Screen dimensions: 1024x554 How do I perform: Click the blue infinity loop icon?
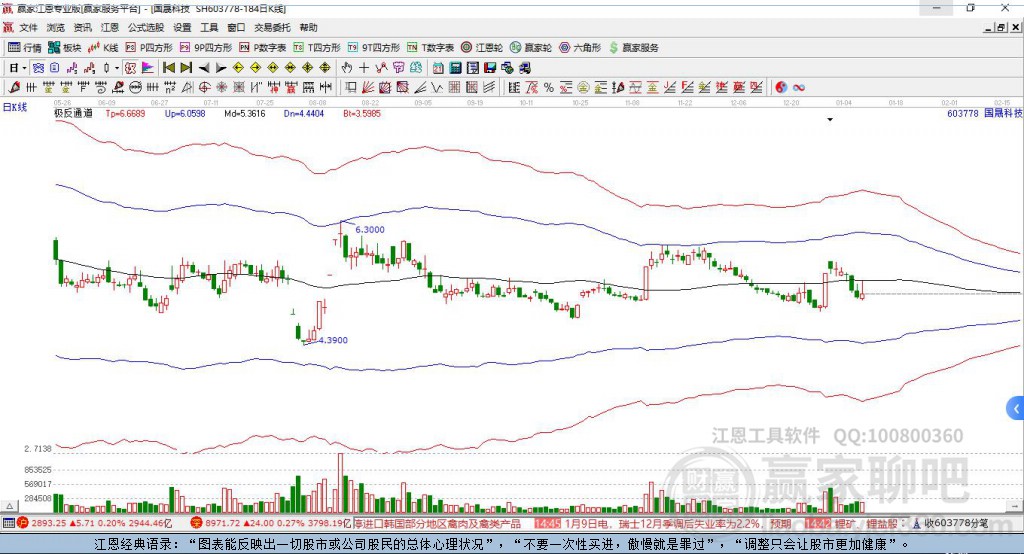coord(799,87)
